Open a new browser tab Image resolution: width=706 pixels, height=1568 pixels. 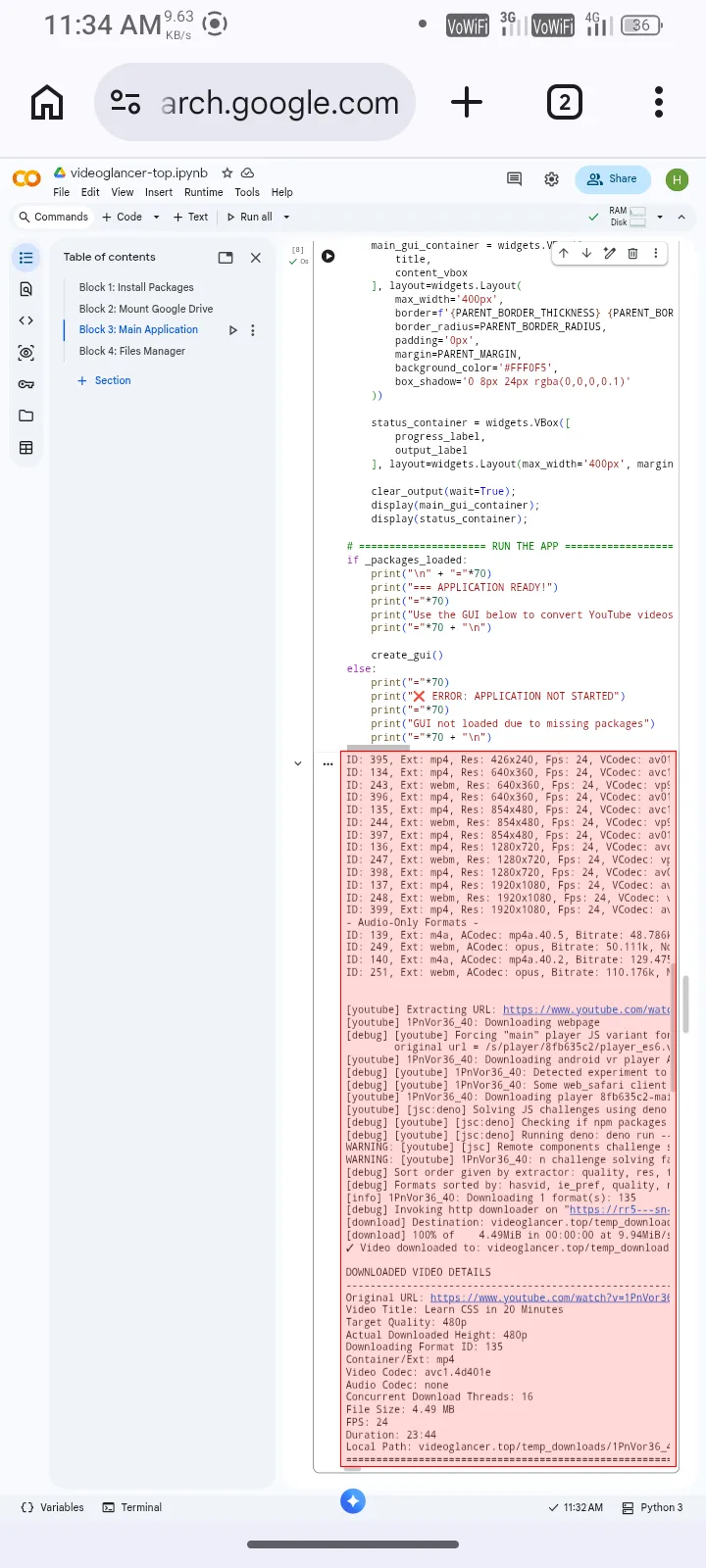467,102
